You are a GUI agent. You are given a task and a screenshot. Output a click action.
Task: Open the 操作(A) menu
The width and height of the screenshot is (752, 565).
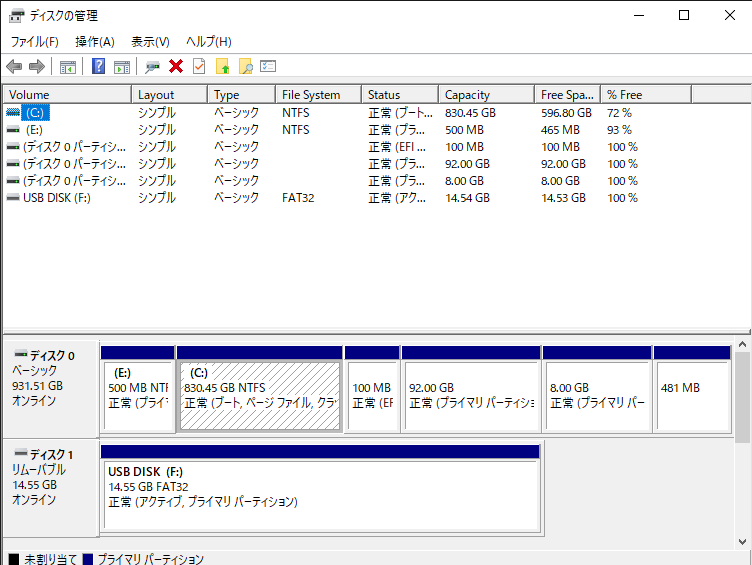tap(95, 42)
